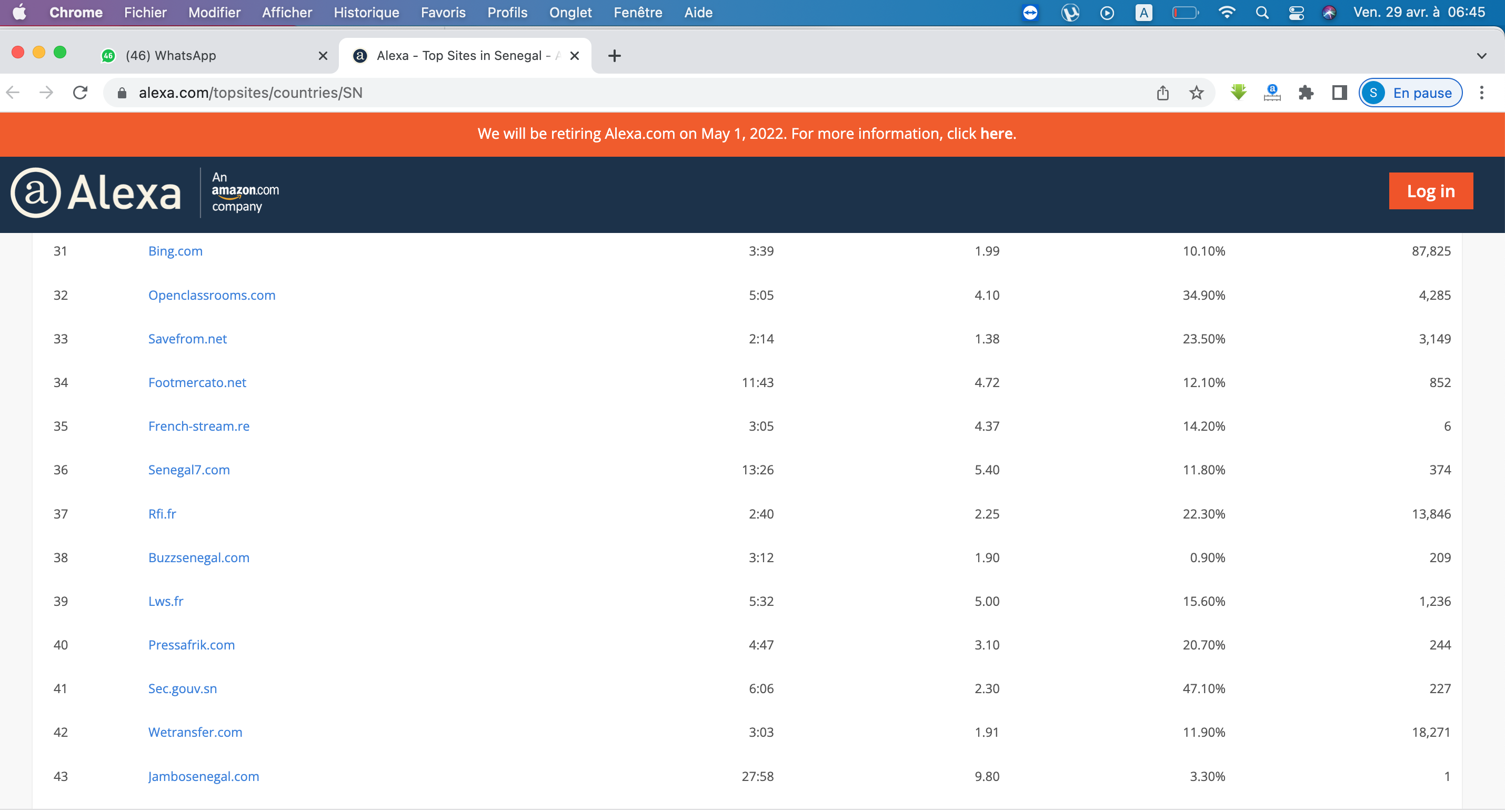
Task: Expand the tab search dropdown
Action: tap(1481, 56)
